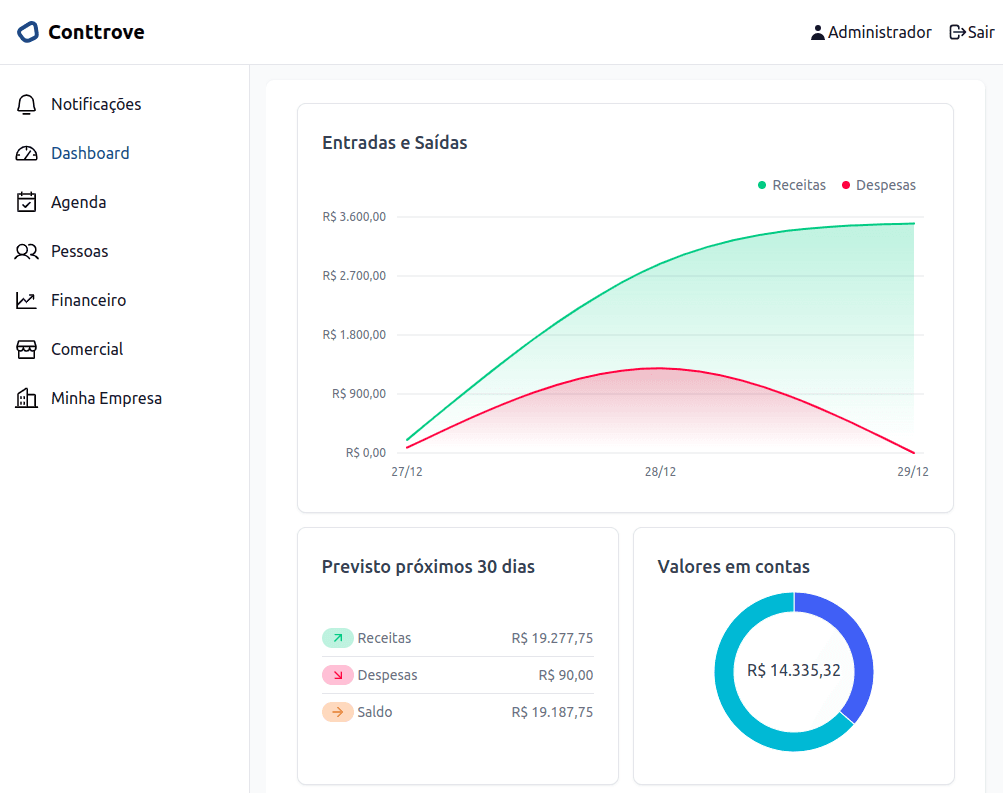Click the Pessoas people icon
The width and height of the screenshot is (1003, 793).
(27, 251)
